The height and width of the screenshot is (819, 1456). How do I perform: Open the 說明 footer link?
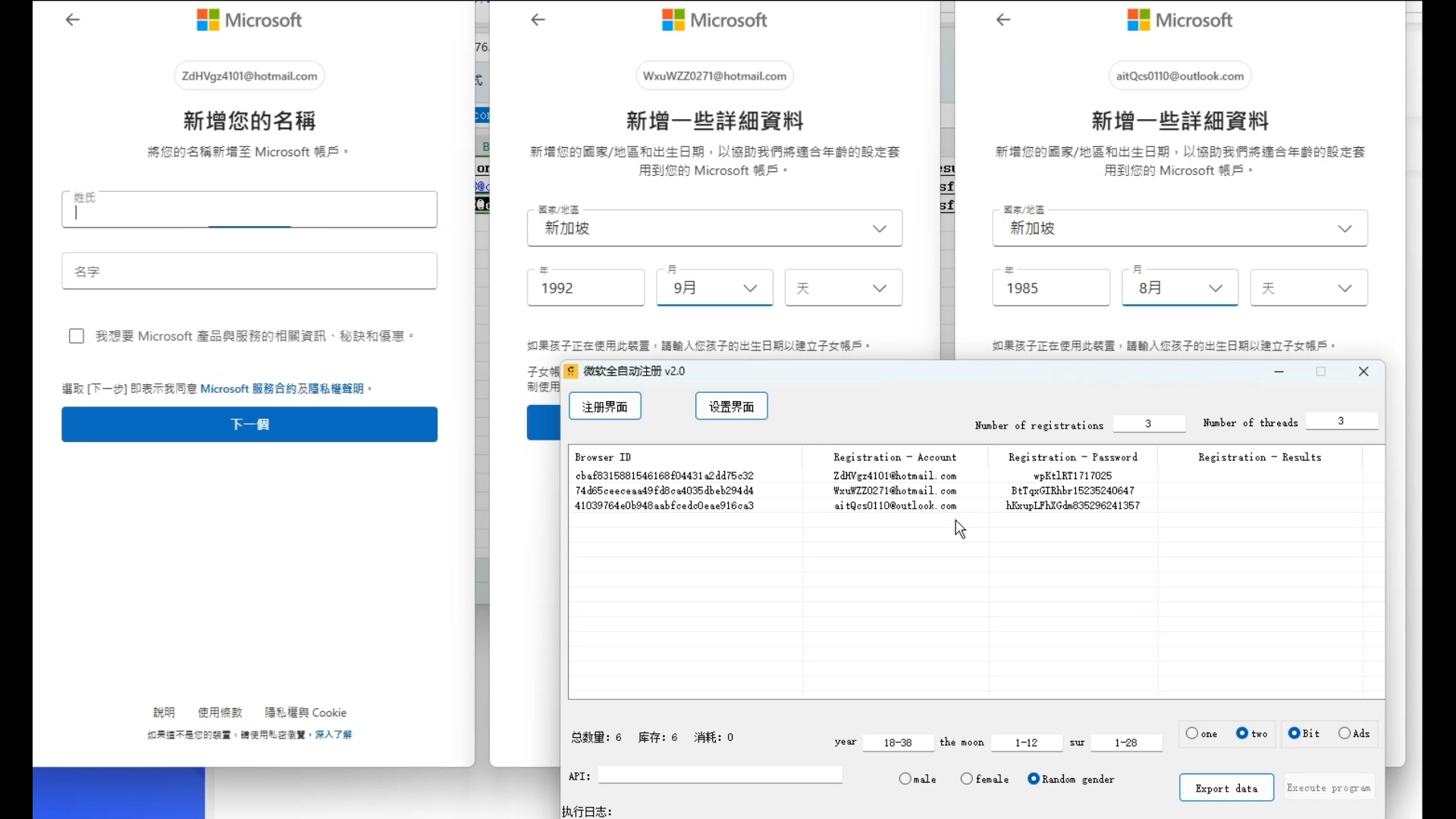tap(164, 713)
